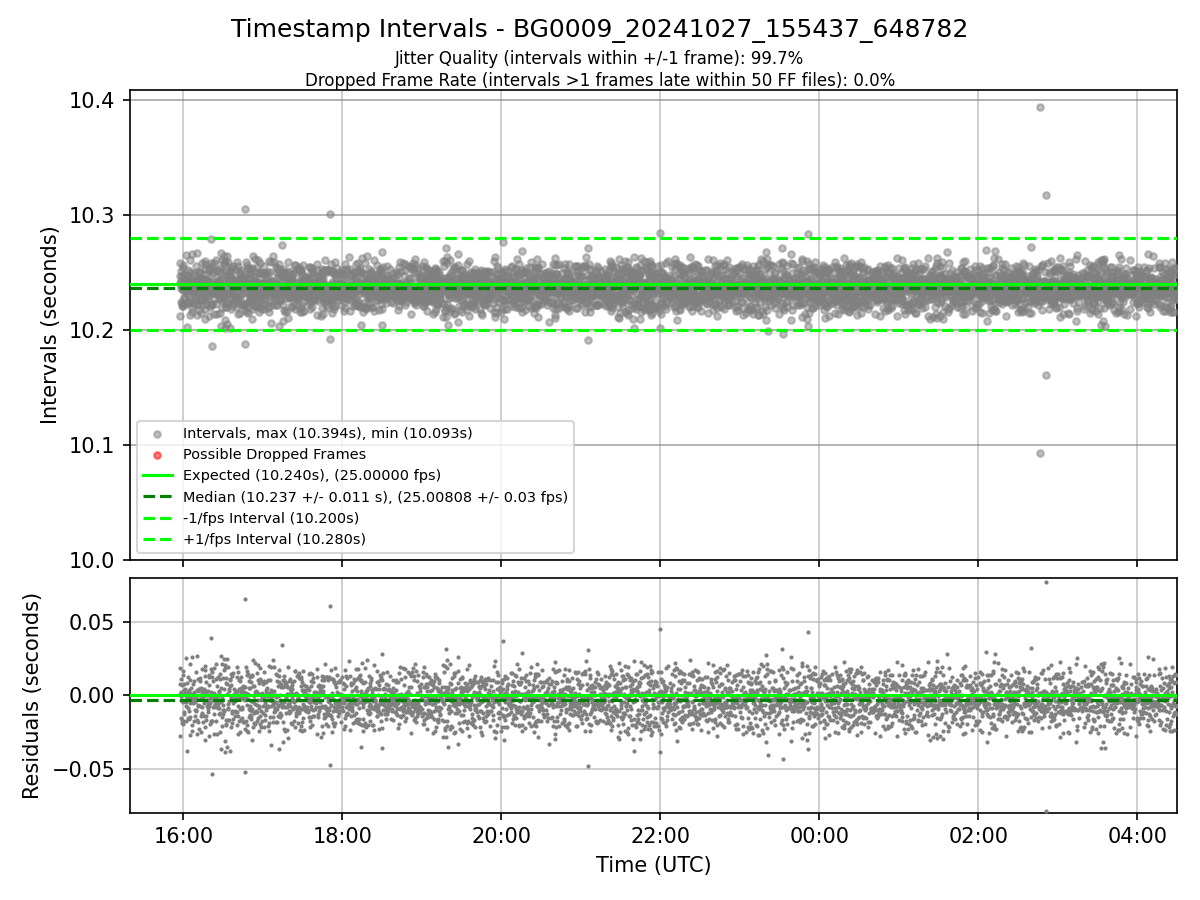Click the 16:00 x-axis tick label
1200x900 pixels.
pyautogui.click(x=182, y=834)
